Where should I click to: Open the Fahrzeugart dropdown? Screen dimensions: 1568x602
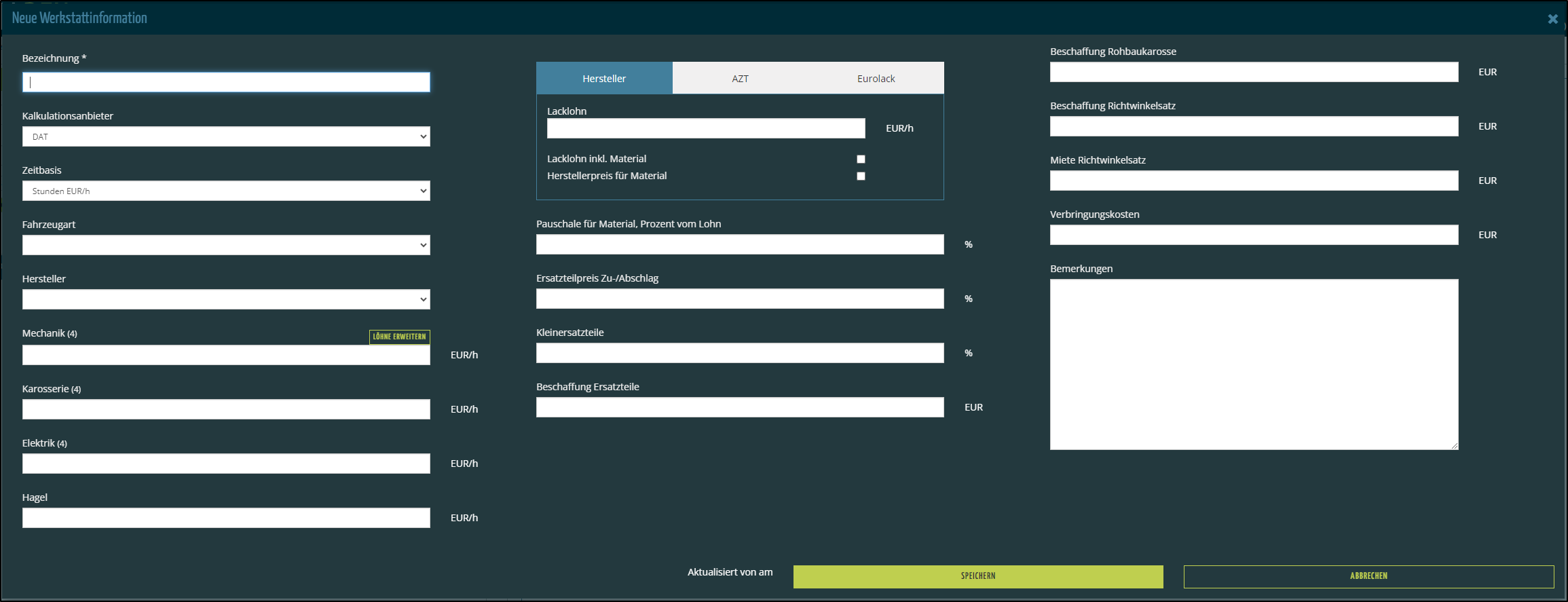pos(225,245)
